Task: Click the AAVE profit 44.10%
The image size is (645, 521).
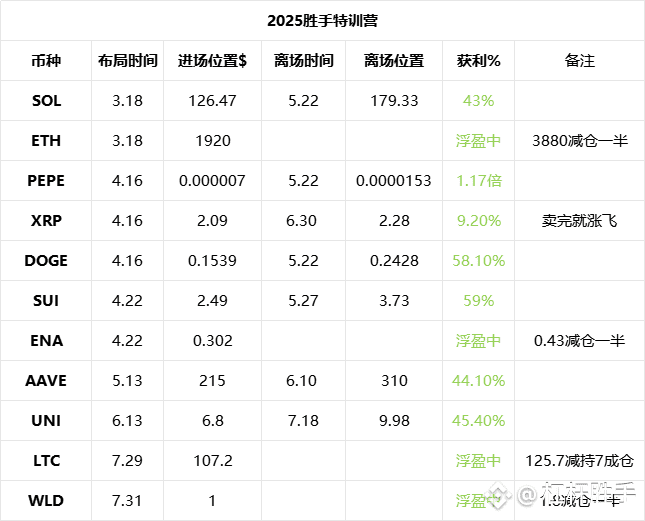Action: tap(478, 381)
